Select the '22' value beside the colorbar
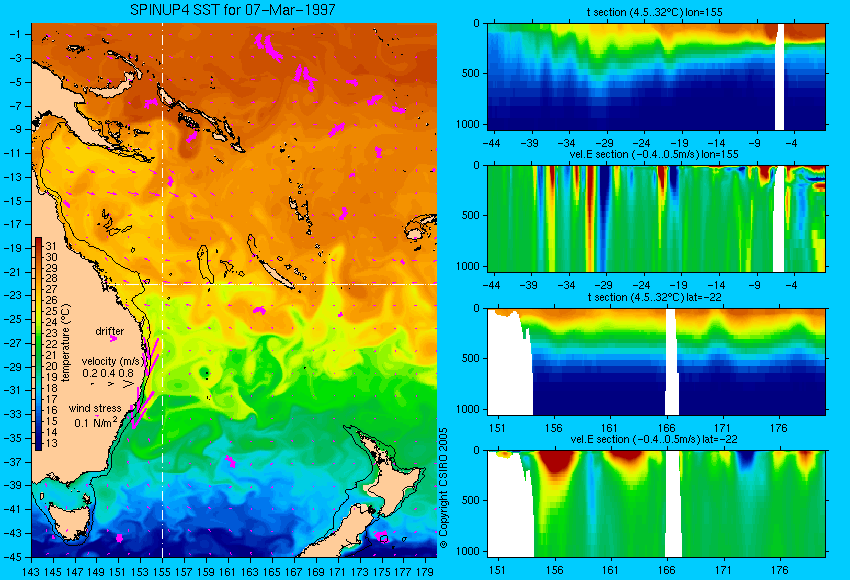This screenshot has width=850, height=580. pos(51,345)
